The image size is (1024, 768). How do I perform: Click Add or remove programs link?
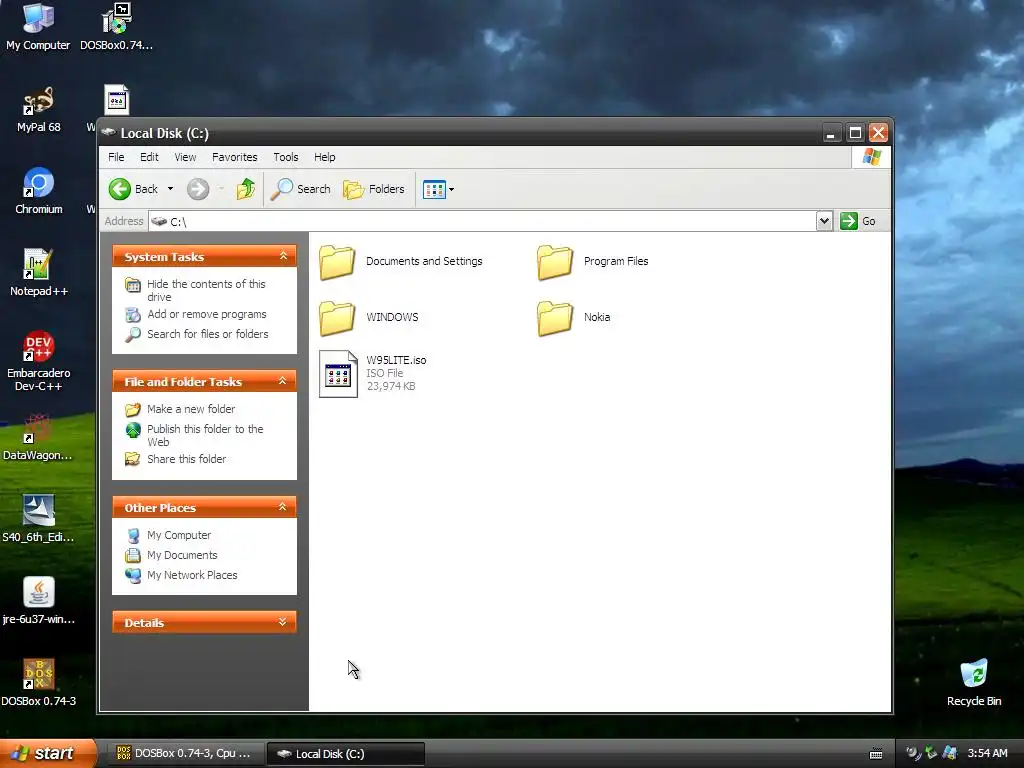(196, 315)
